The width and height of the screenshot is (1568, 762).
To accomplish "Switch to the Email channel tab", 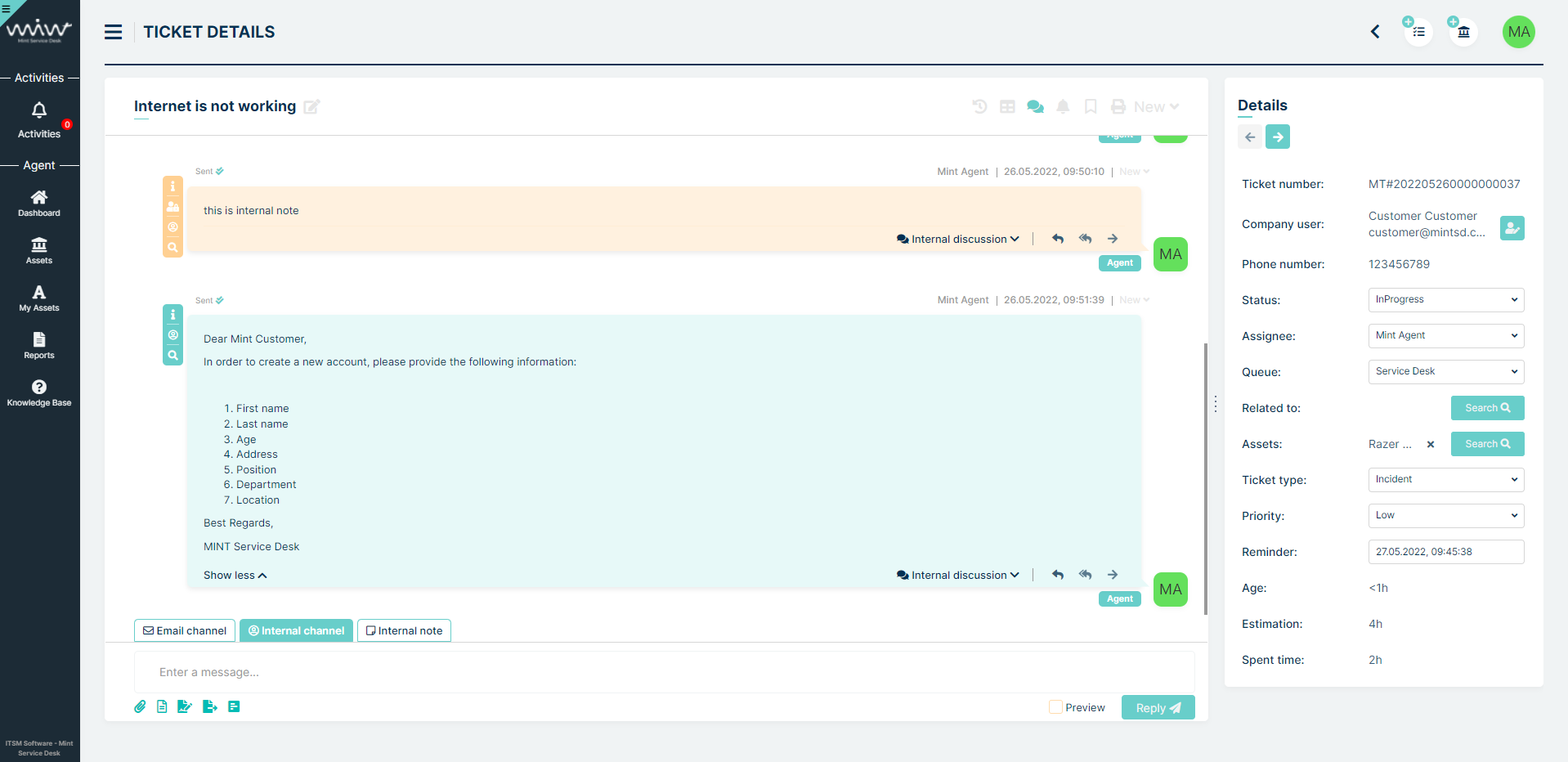I will tap(184, 630).
